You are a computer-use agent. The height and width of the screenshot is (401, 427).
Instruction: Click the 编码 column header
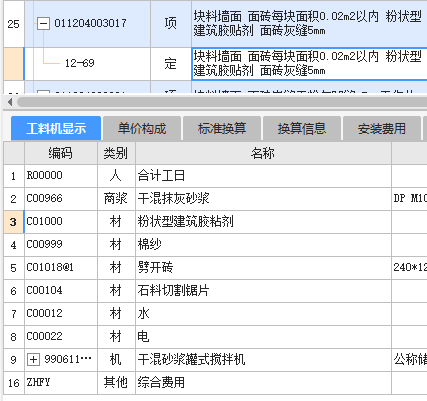pos(61,153)
